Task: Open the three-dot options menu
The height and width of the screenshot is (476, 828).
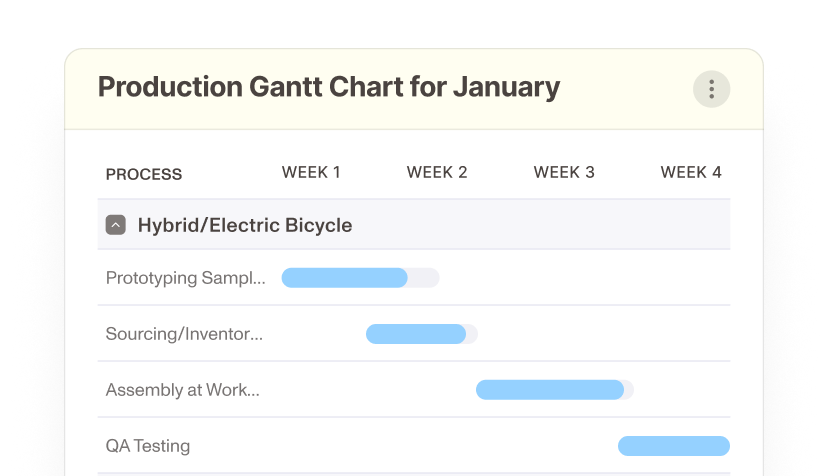Action: (x=711, y=89)
